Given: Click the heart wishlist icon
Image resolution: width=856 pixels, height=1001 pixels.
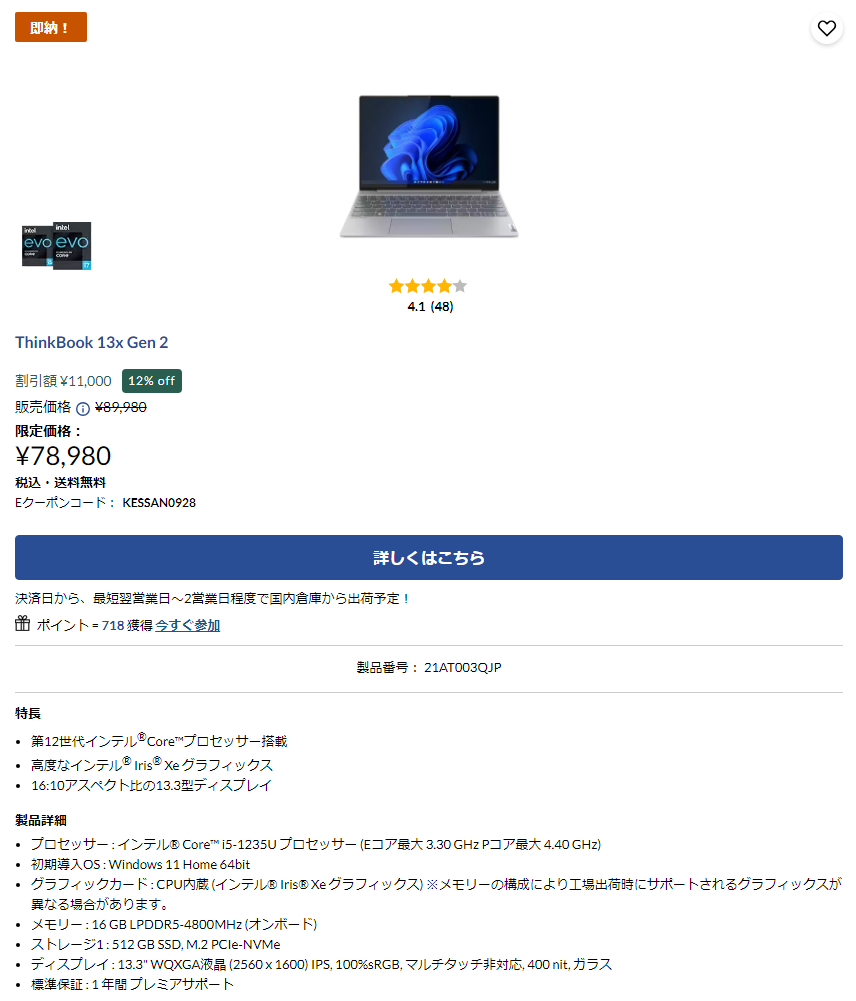Looking at the screenshot, I should [826, 28].
